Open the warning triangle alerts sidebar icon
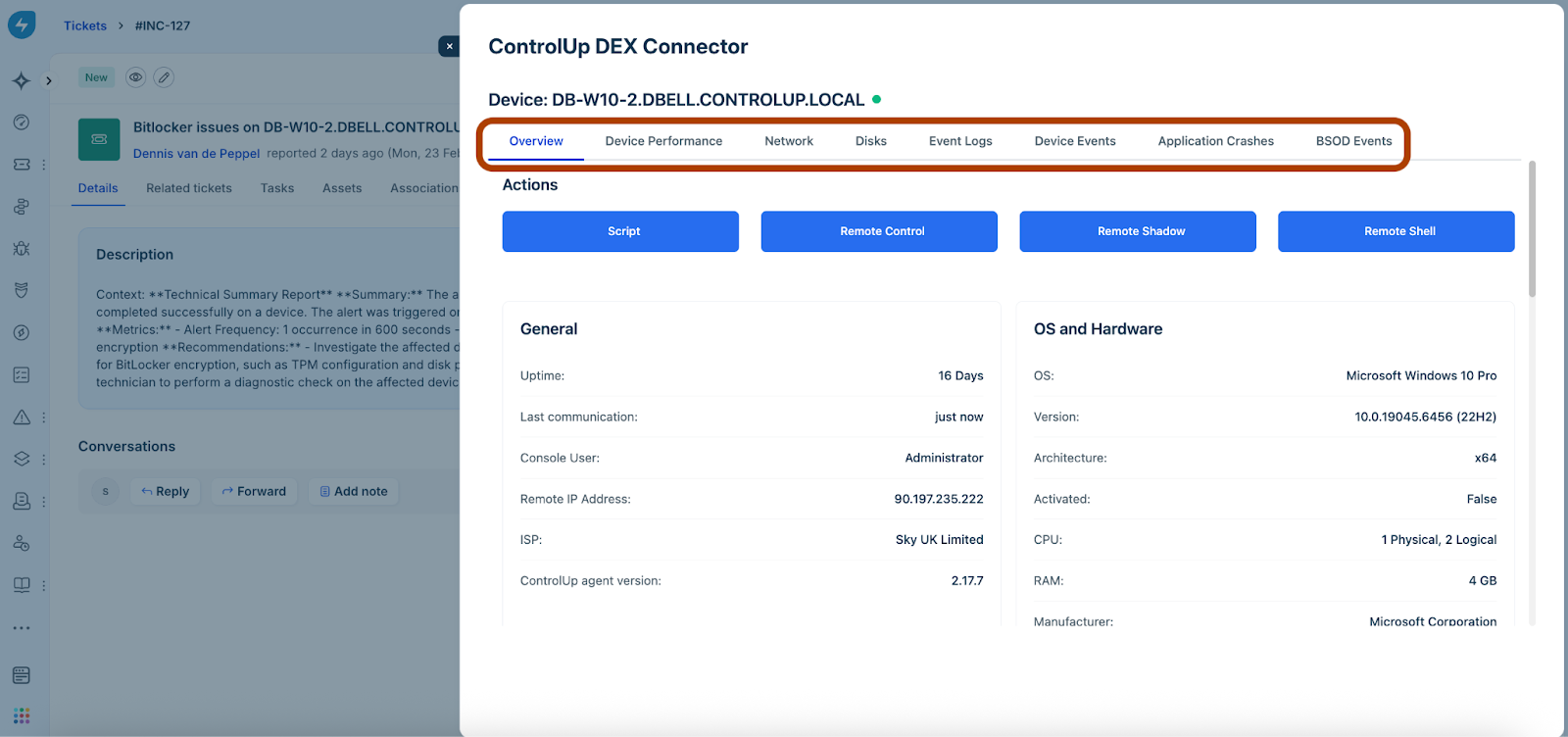1568x737 pixels. click(22, 418)
